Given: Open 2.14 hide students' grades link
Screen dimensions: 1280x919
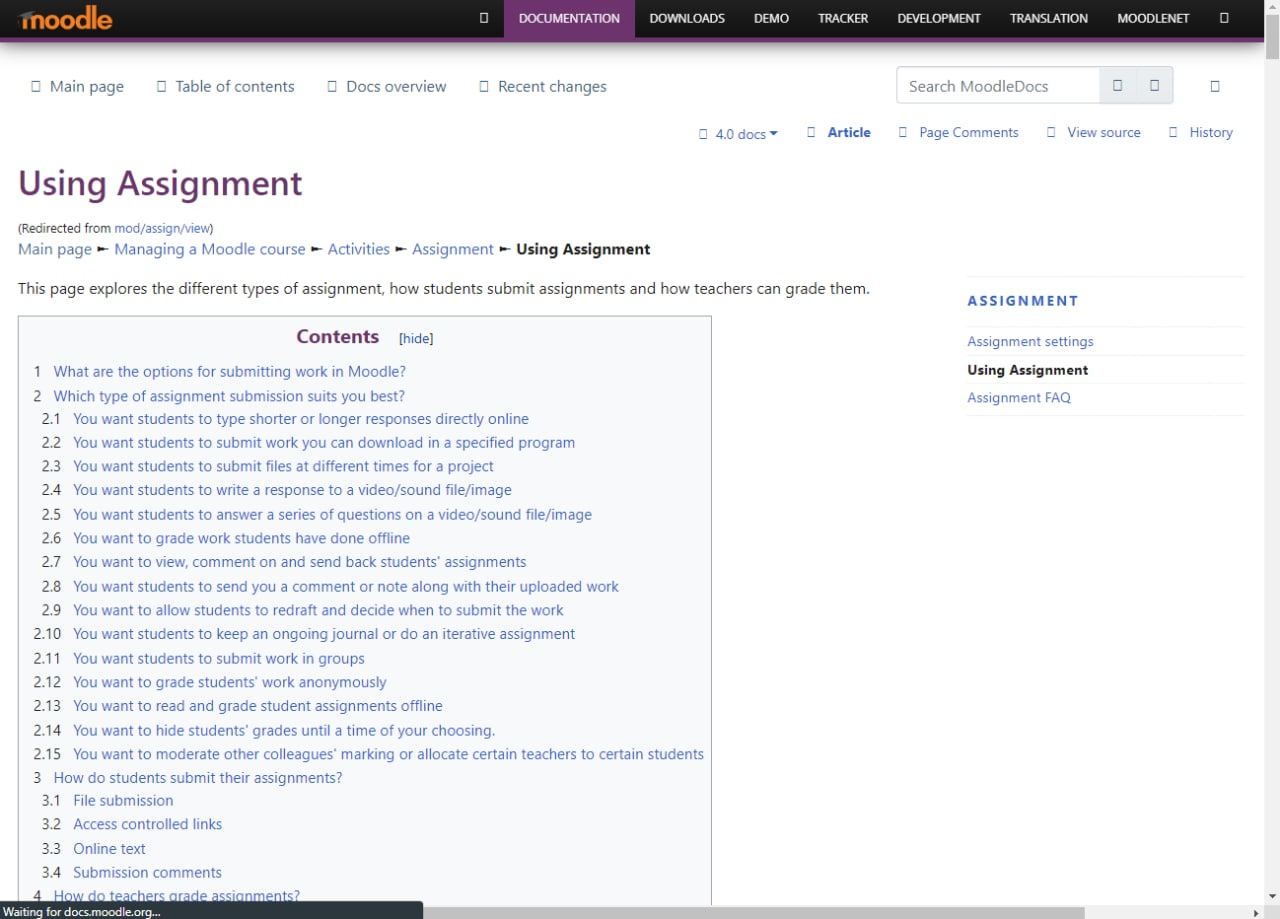Looking at the screenshot, I should tap(284, 730).
